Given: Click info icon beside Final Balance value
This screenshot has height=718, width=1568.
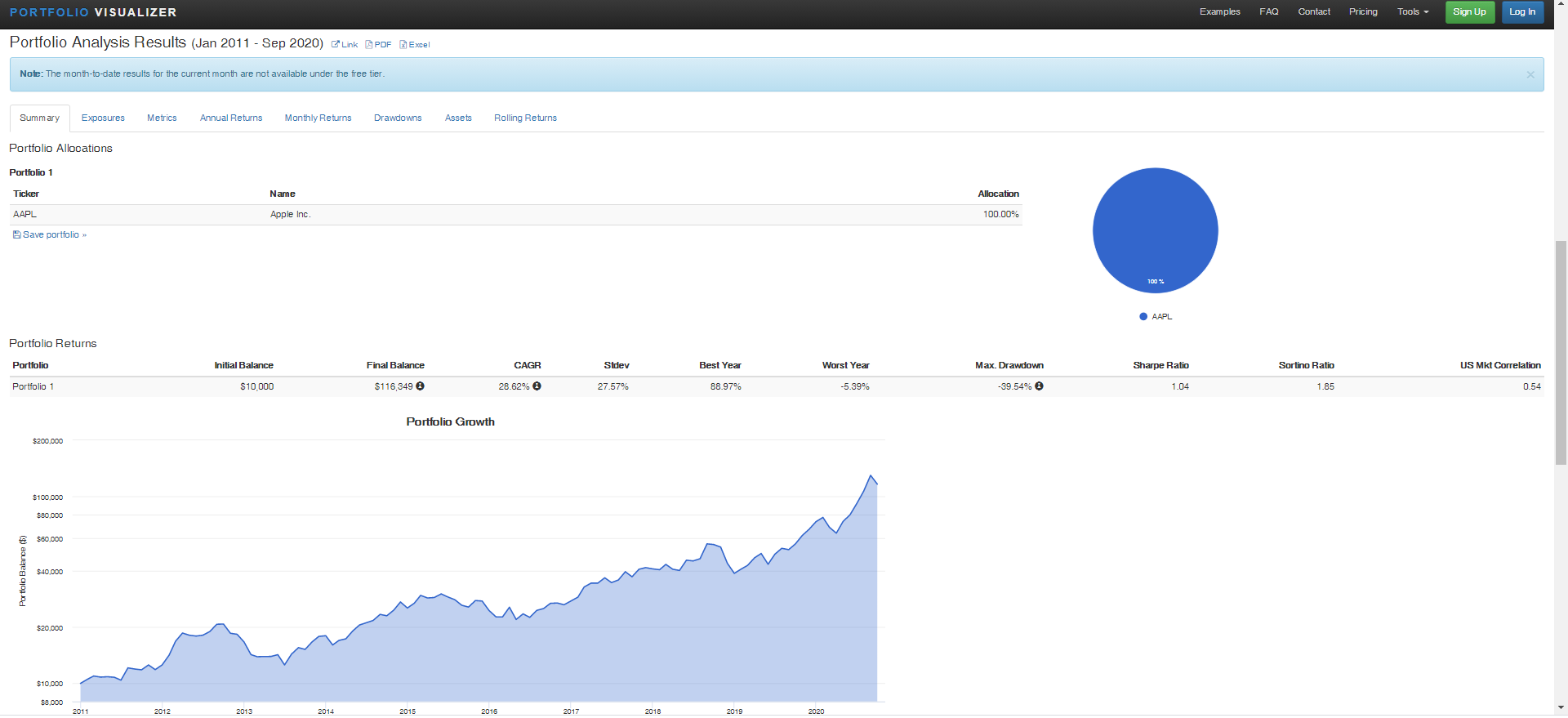Looking at the screenshot, I should coord(420,386).
